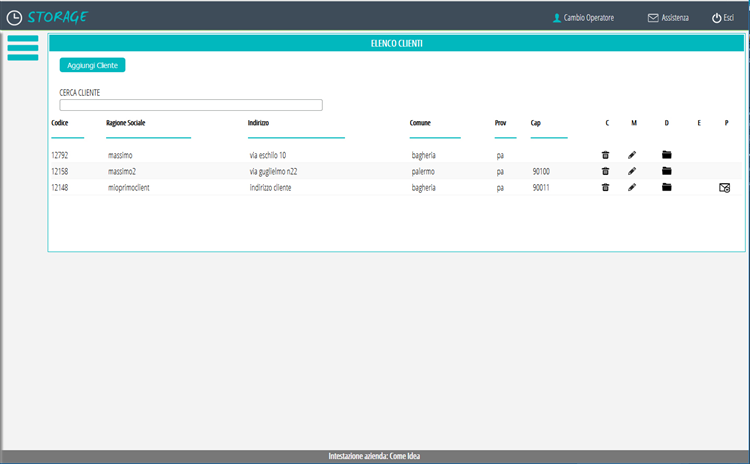The width and height of the screenshot is (750, 464).
Task: Click address via eschilo 10
Action: tap(268, 155)
